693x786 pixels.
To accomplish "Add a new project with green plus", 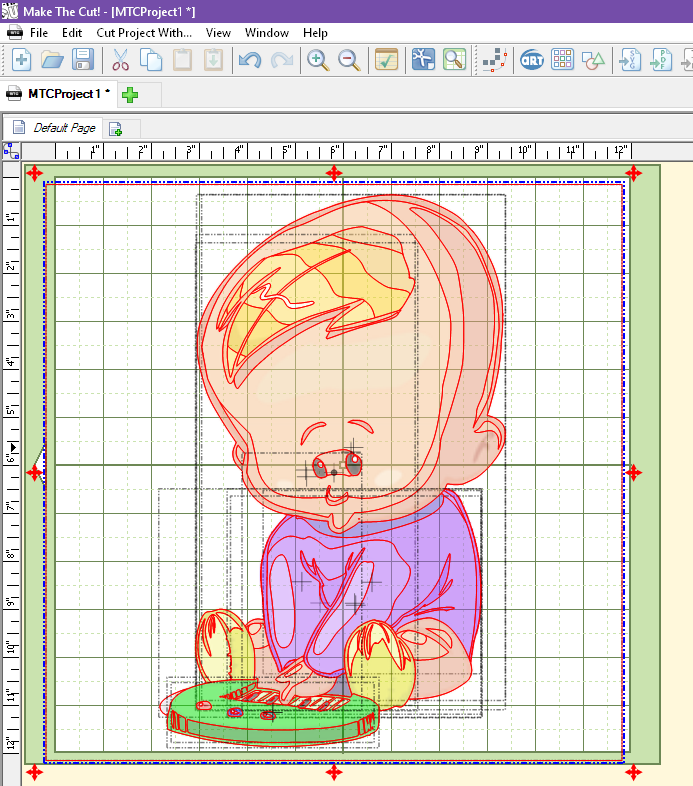I will (x=130, y=95).
